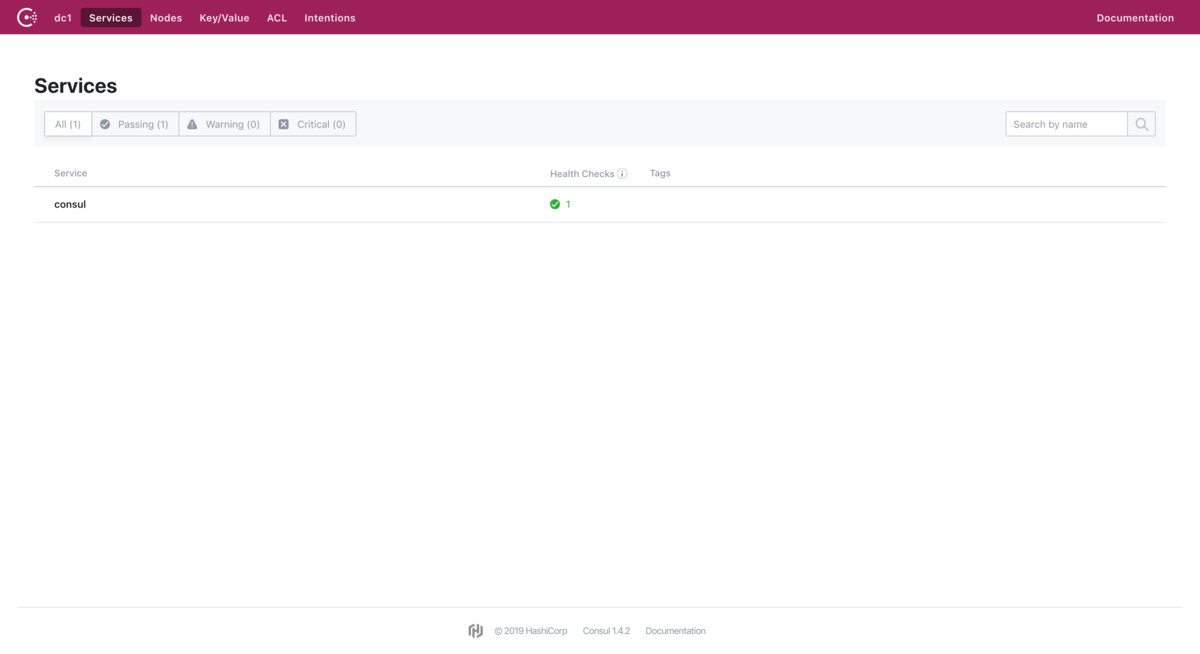Open the footer Documentation link

pos(675,631)
